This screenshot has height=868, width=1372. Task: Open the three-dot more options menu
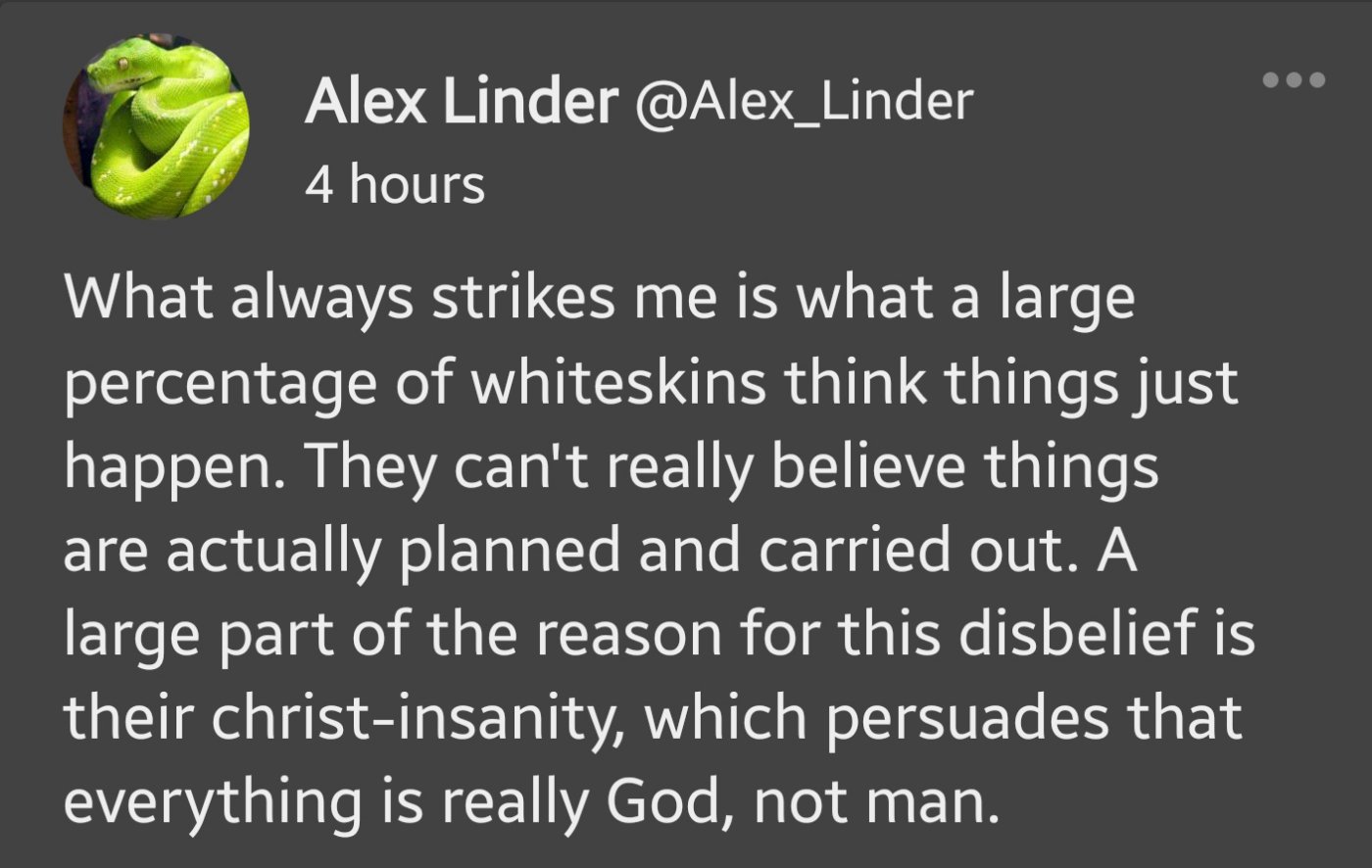1294,79
